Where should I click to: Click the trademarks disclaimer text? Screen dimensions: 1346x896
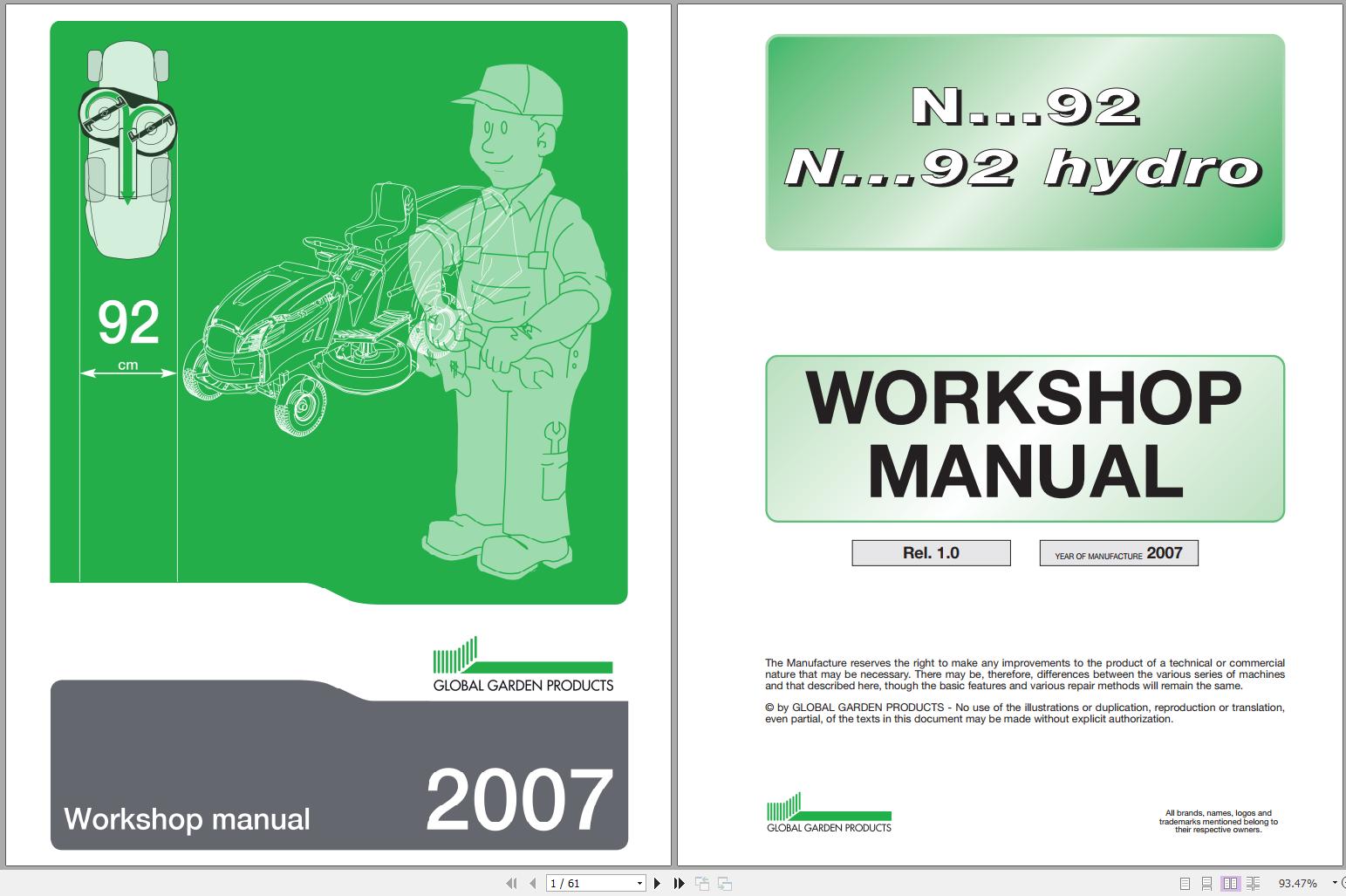(x=1218, y=821)
